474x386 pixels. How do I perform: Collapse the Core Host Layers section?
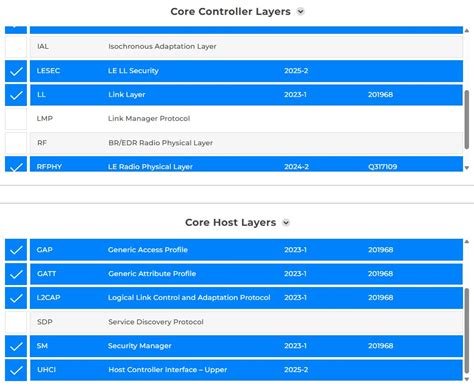point(286,222)
